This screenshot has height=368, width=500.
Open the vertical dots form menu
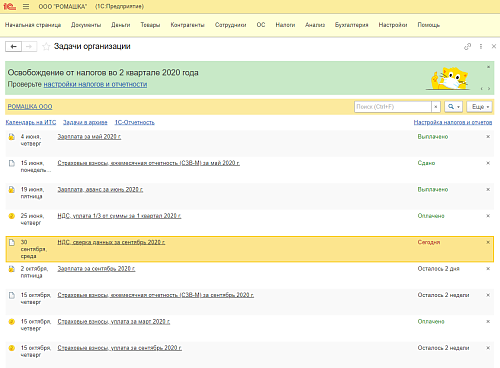481,46
